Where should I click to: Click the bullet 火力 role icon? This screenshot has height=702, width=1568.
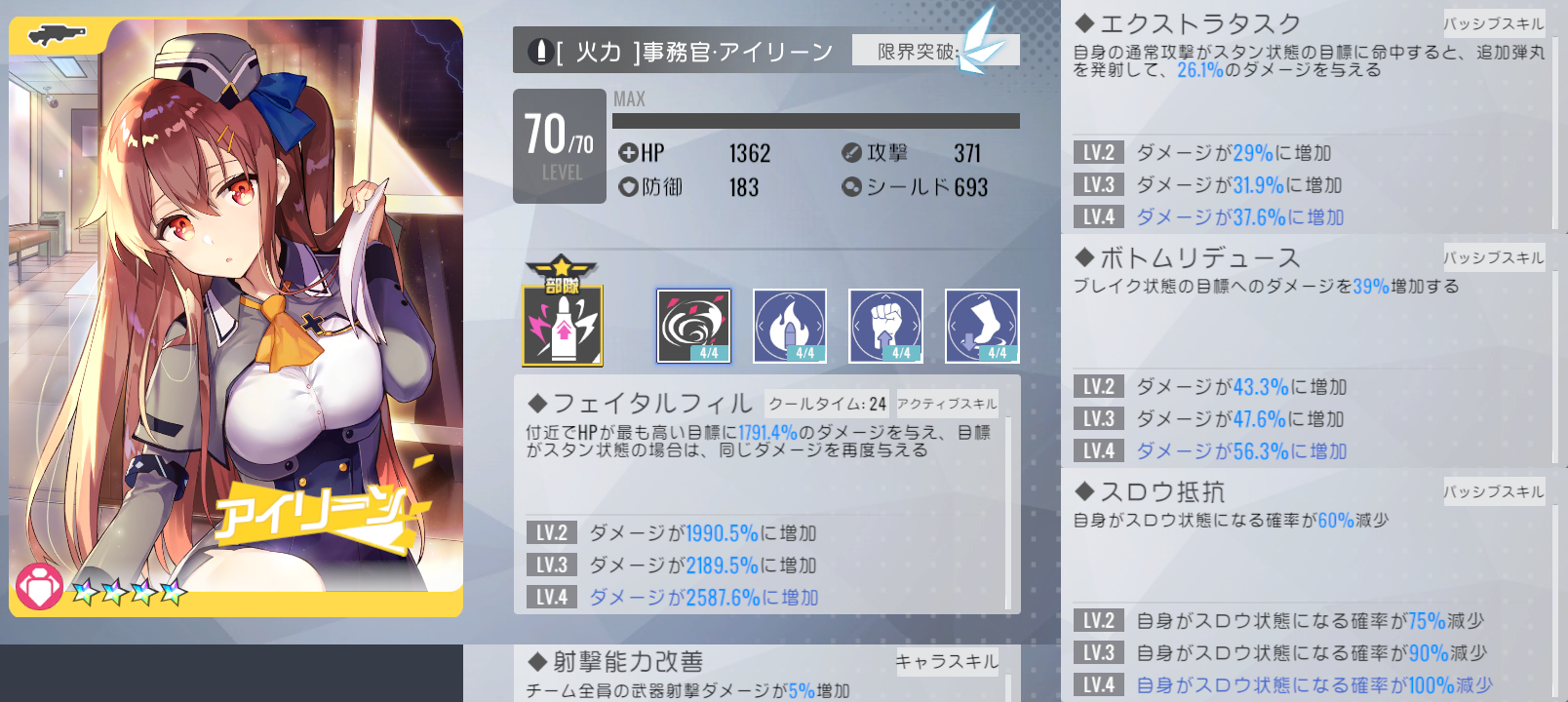pos(540,51)
